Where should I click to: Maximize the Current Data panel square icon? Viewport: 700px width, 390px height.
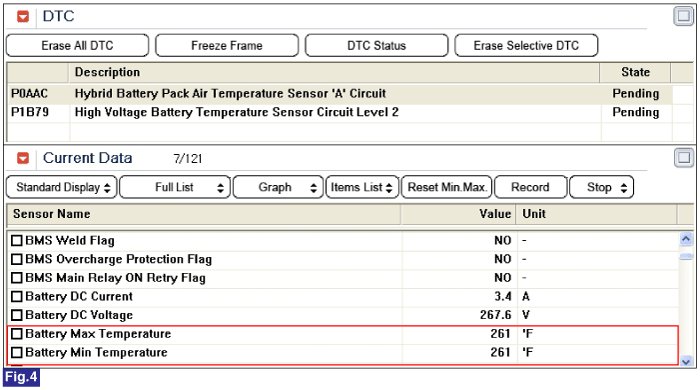[684, 158]
